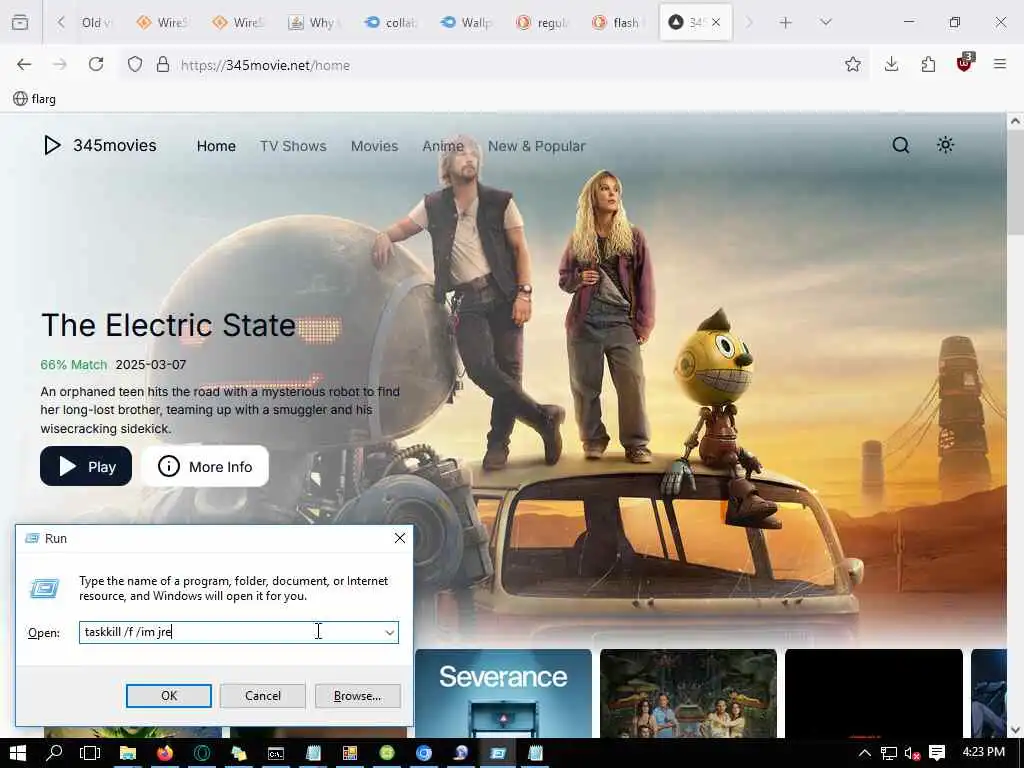The image size is (1024, 768).
Task: Click the tab strip scroll-left arrow
Action: coord(61,22)
